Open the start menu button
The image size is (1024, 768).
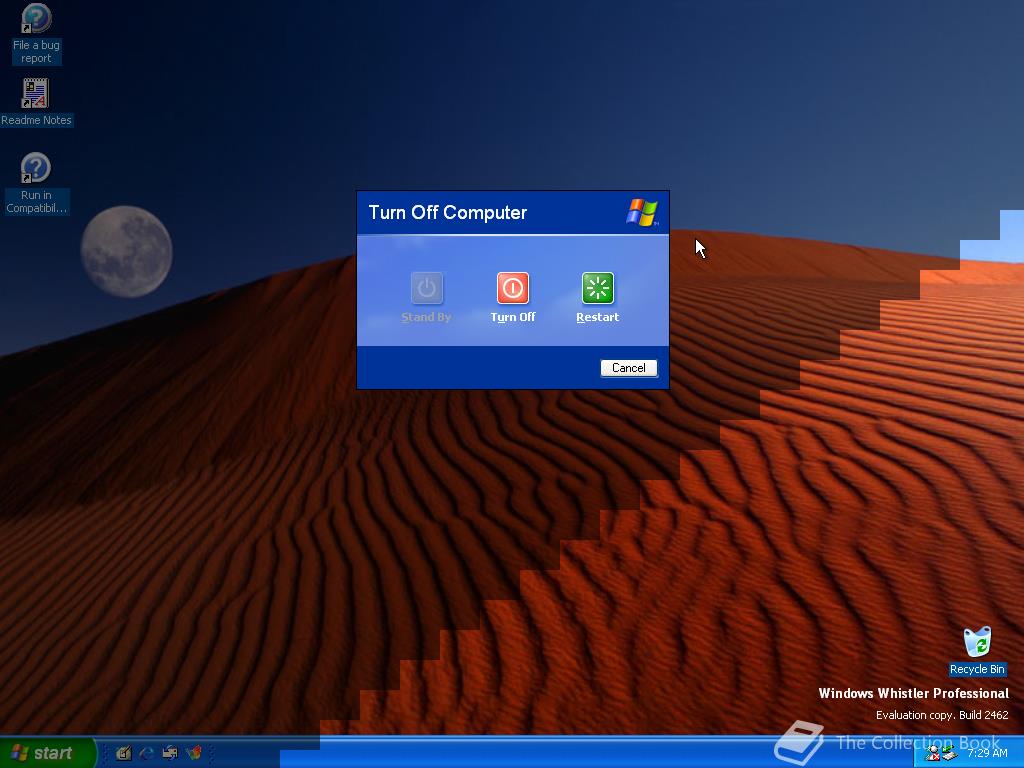[x=47, y=753]
